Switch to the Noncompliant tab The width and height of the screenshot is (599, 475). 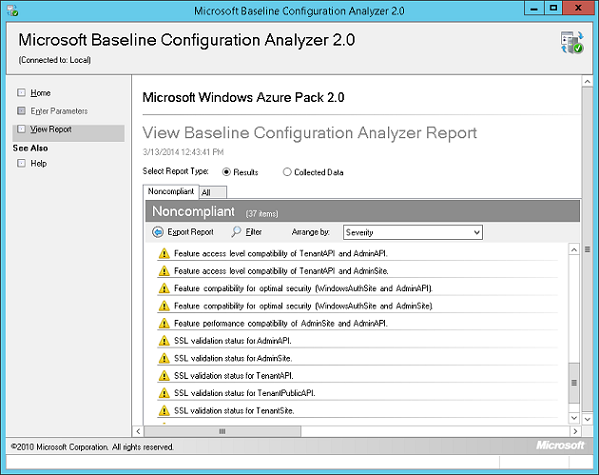(x=171, y=191)
